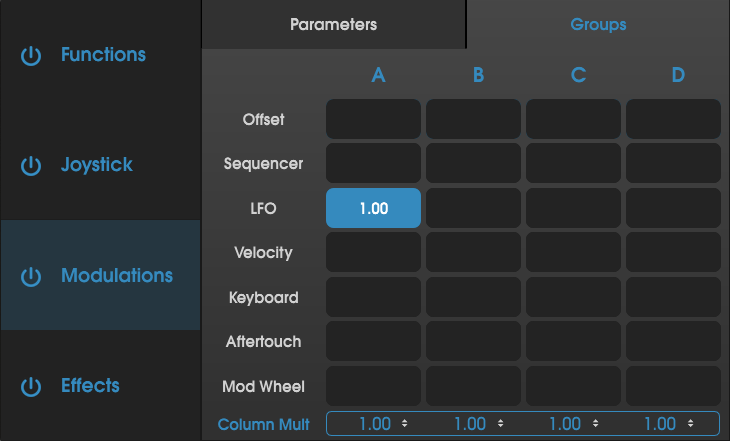Toggle the Joystick power icon
The width and height of the screenshot is (730, 441).
[x=31, y=166]
